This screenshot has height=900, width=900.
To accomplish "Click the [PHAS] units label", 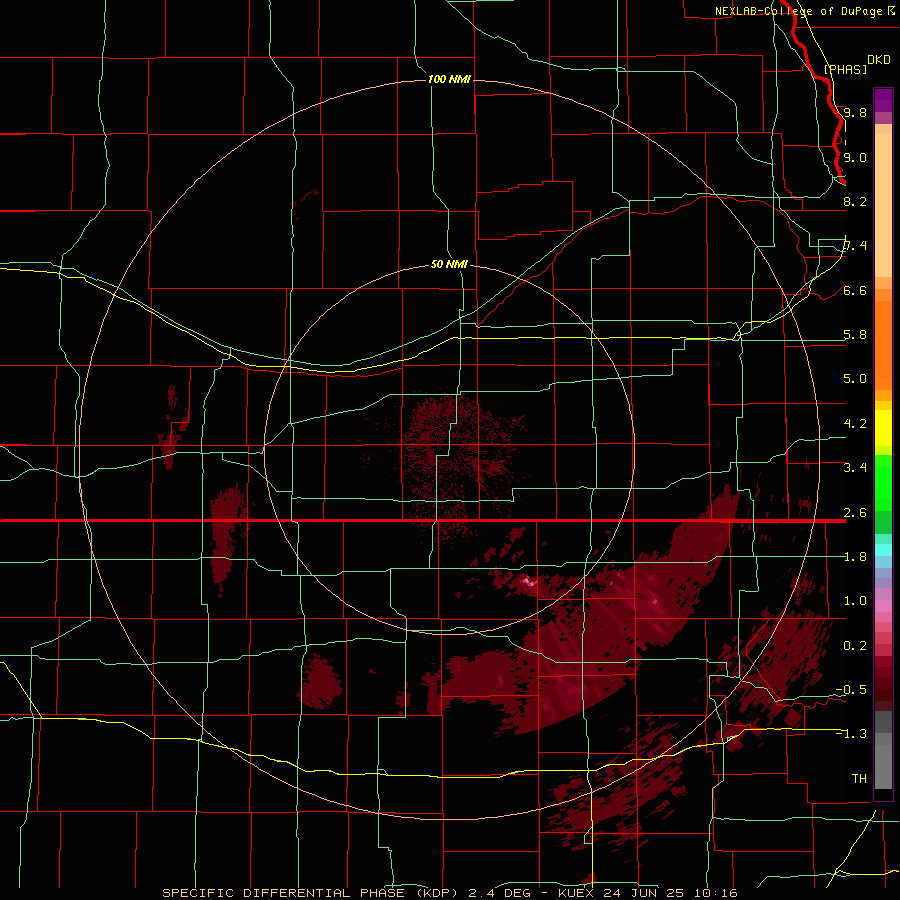I will (x=845, y=69).
